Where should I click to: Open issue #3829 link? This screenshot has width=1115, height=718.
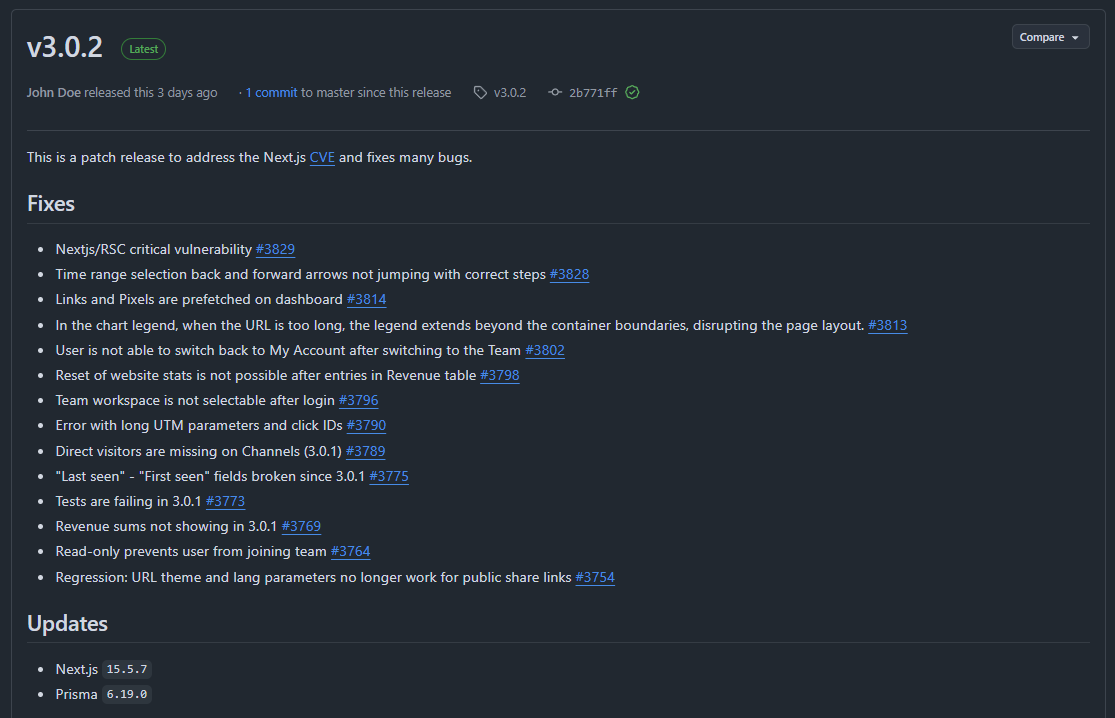tap(275, 249)
